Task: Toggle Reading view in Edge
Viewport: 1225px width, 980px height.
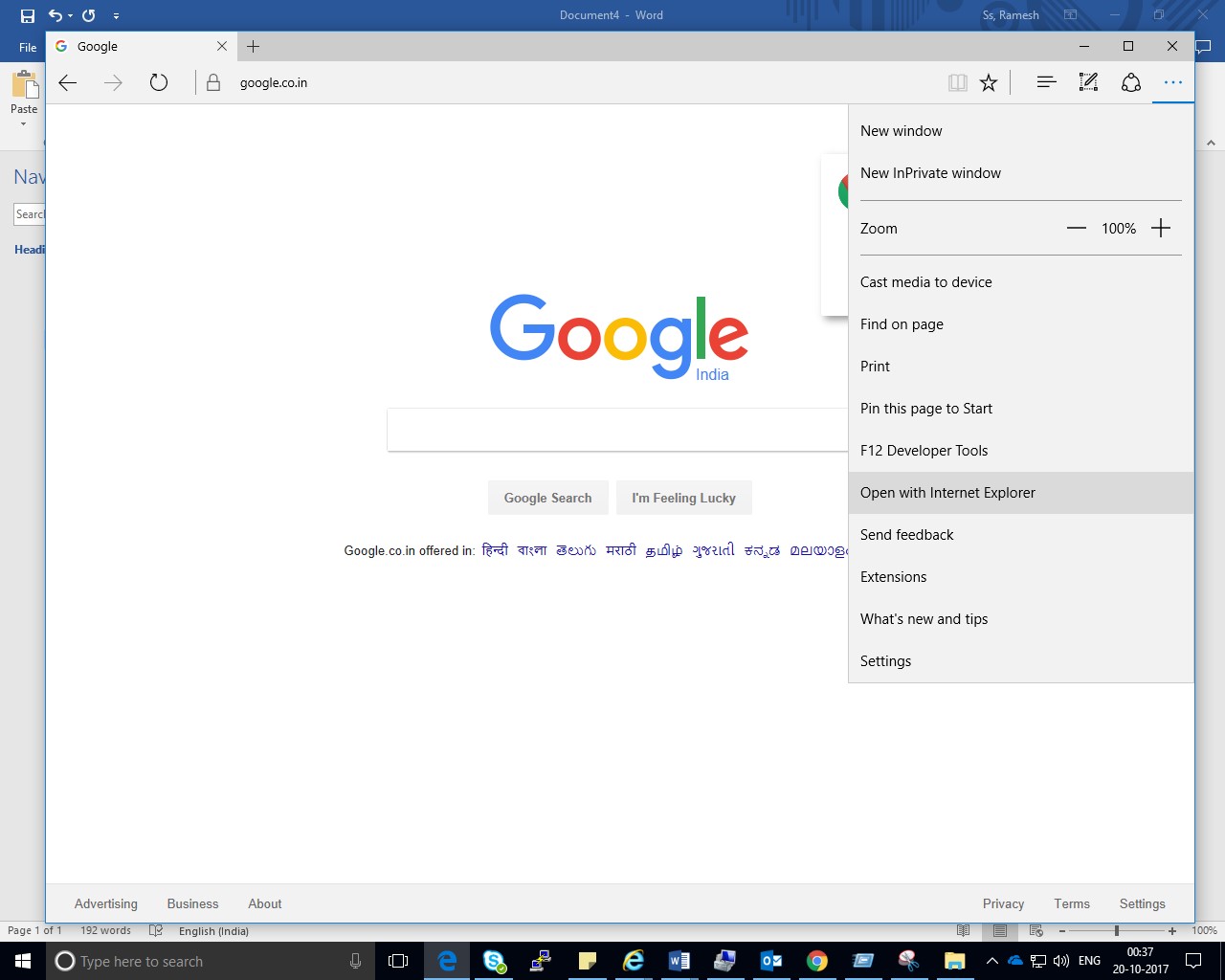Action: (958, 82)
